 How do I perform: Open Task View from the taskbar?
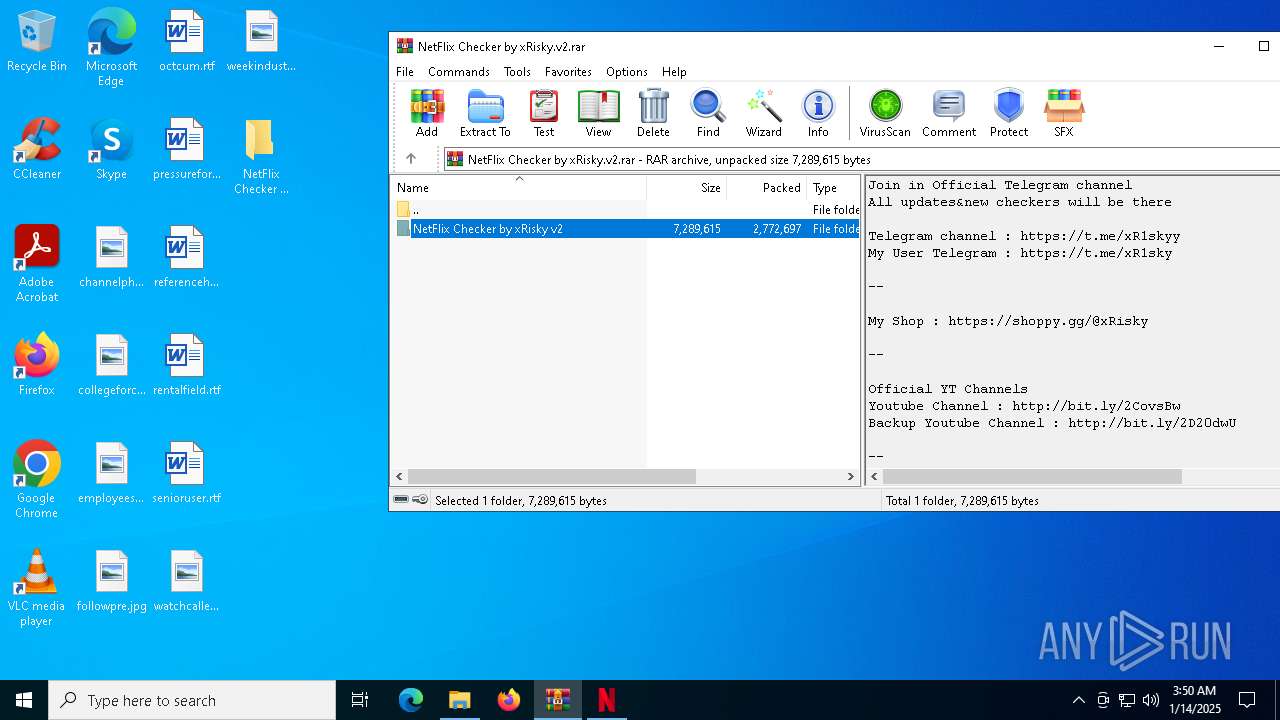(x=360, y=700)
